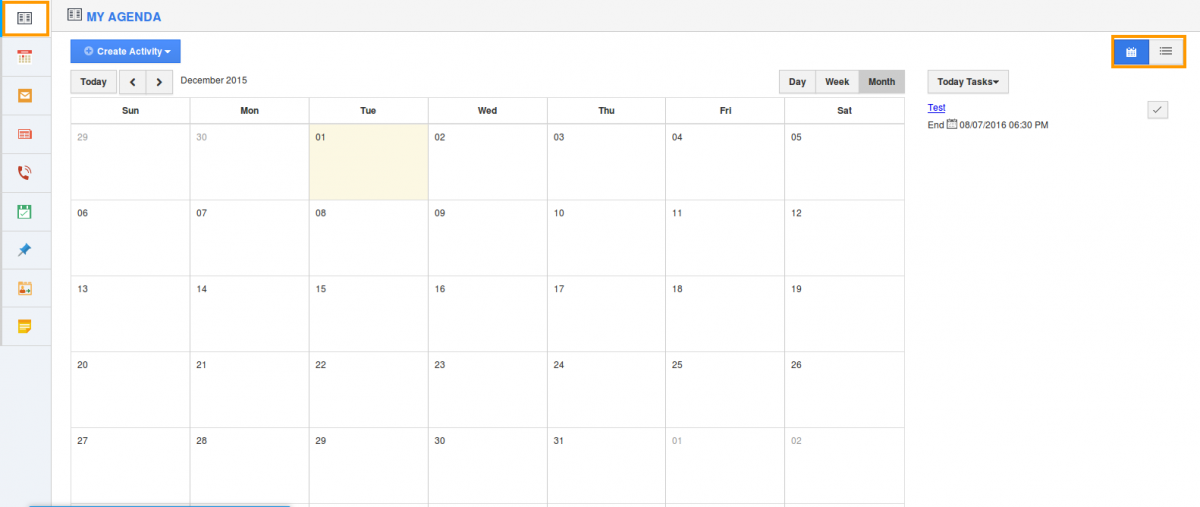
Task: Click the Today button
Action: [94, 82]
